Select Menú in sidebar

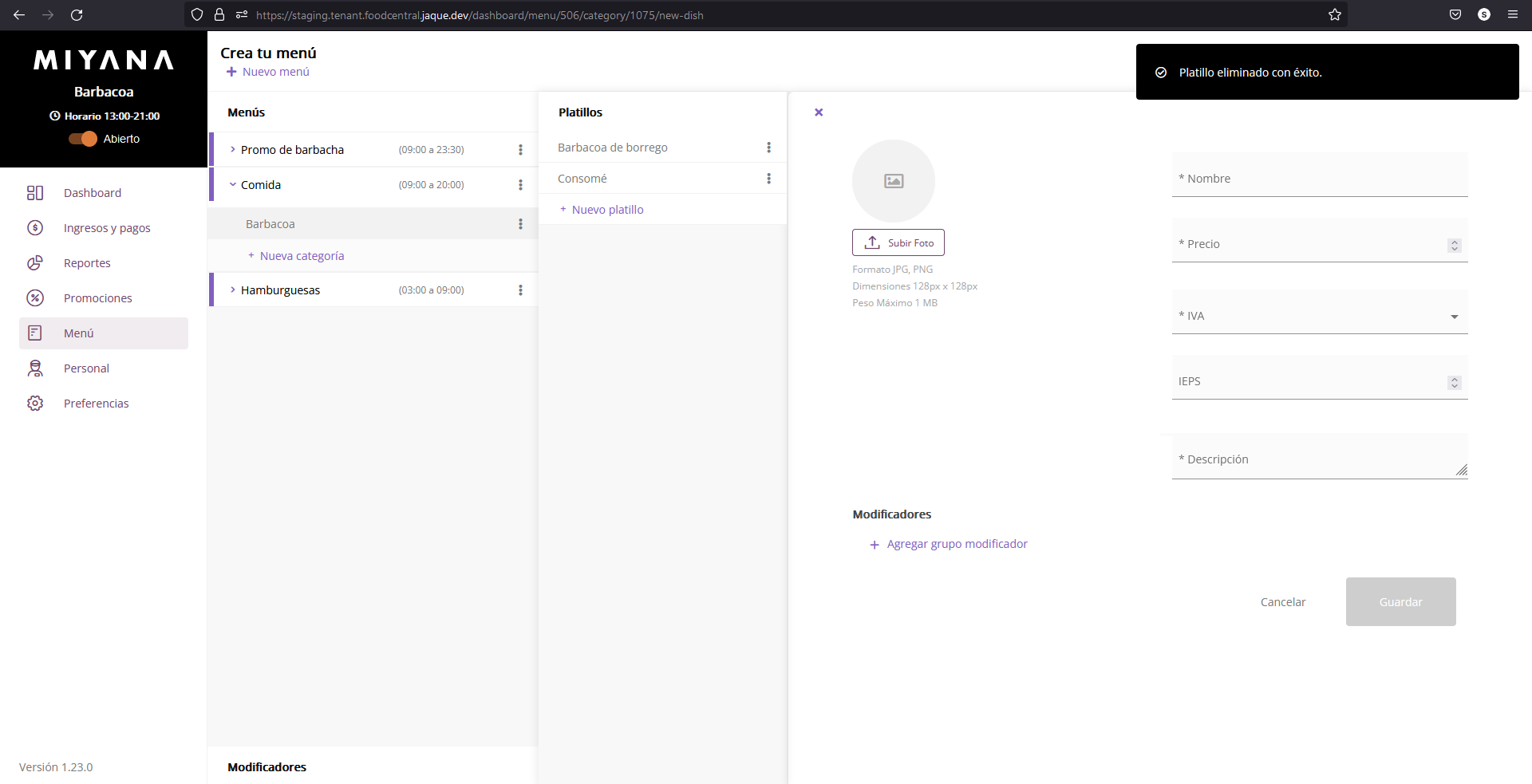pyautogui.click(x=104, y=333)
